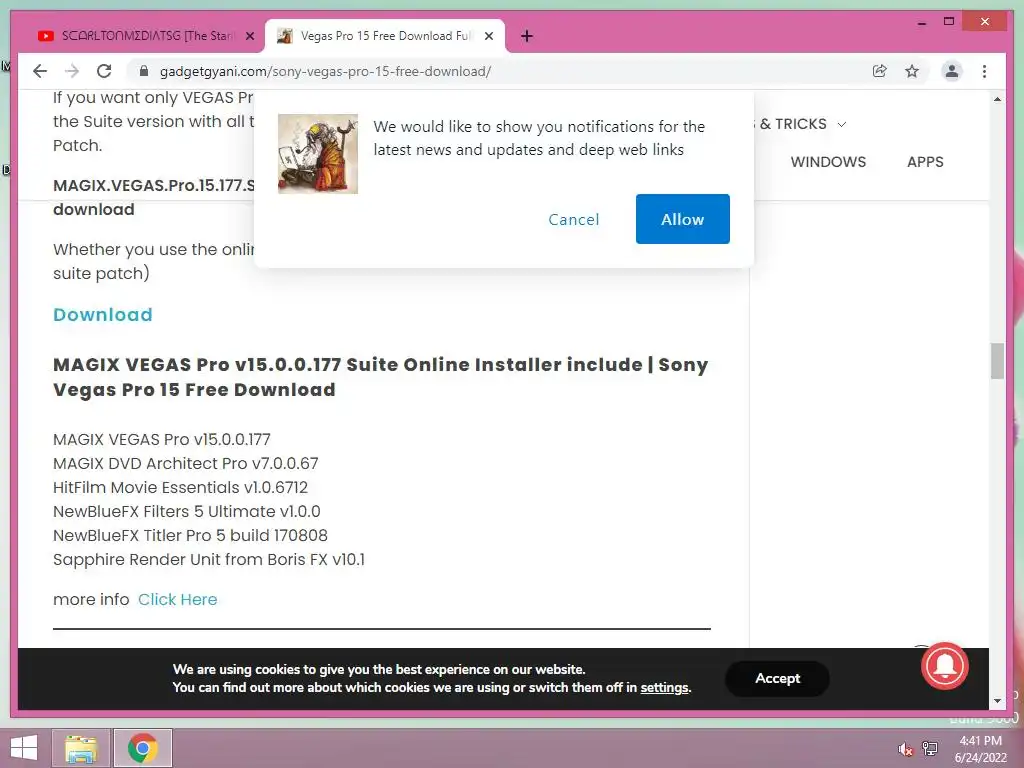Screen dimensions: 1024x768
Task: Bookmark this page with the star icon
Action: click(912, 71)
